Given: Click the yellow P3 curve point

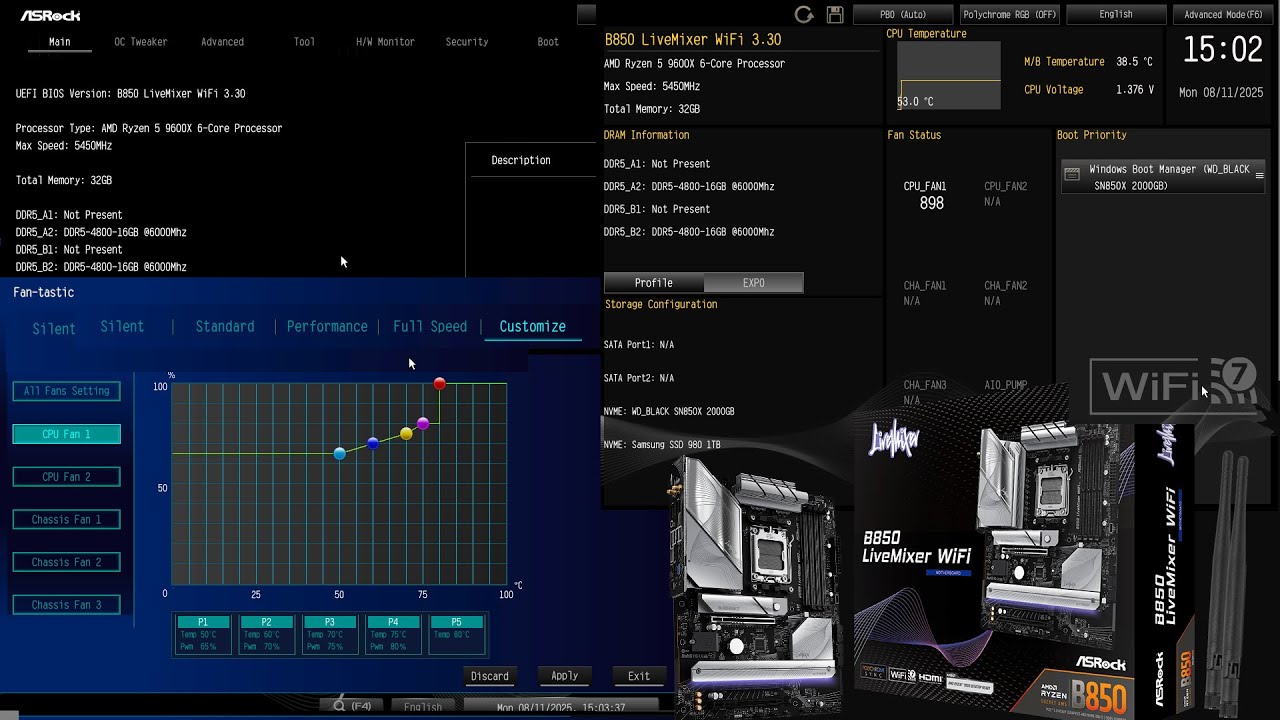Looking at the screenshot, I should pos(406,434).
